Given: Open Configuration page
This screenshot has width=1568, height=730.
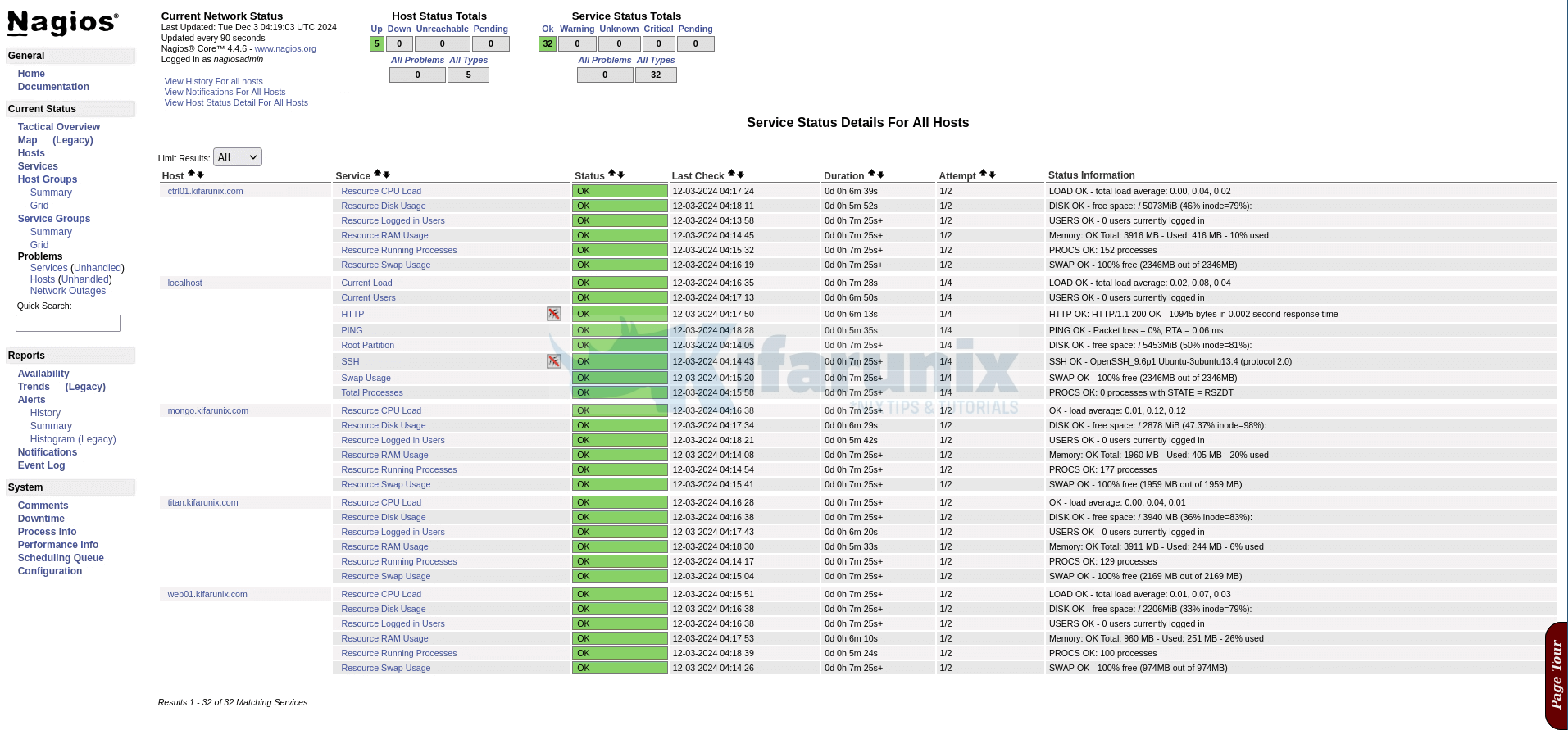Looking at the screenshot, I should point(50,571).
